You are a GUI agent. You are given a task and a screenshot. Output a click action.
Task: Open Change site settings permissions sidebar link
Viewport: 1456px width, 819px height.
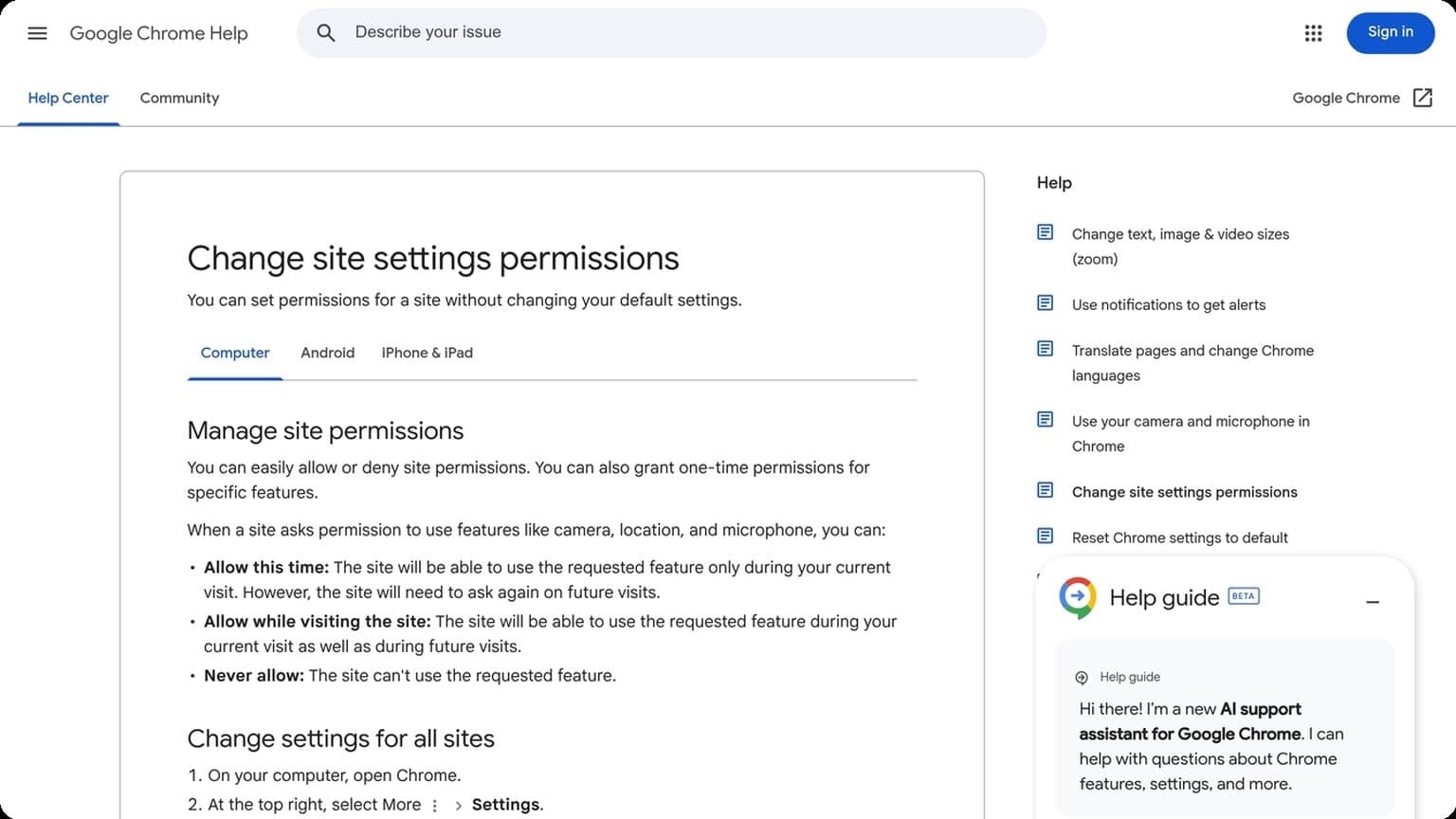(x=1185, y=492)
